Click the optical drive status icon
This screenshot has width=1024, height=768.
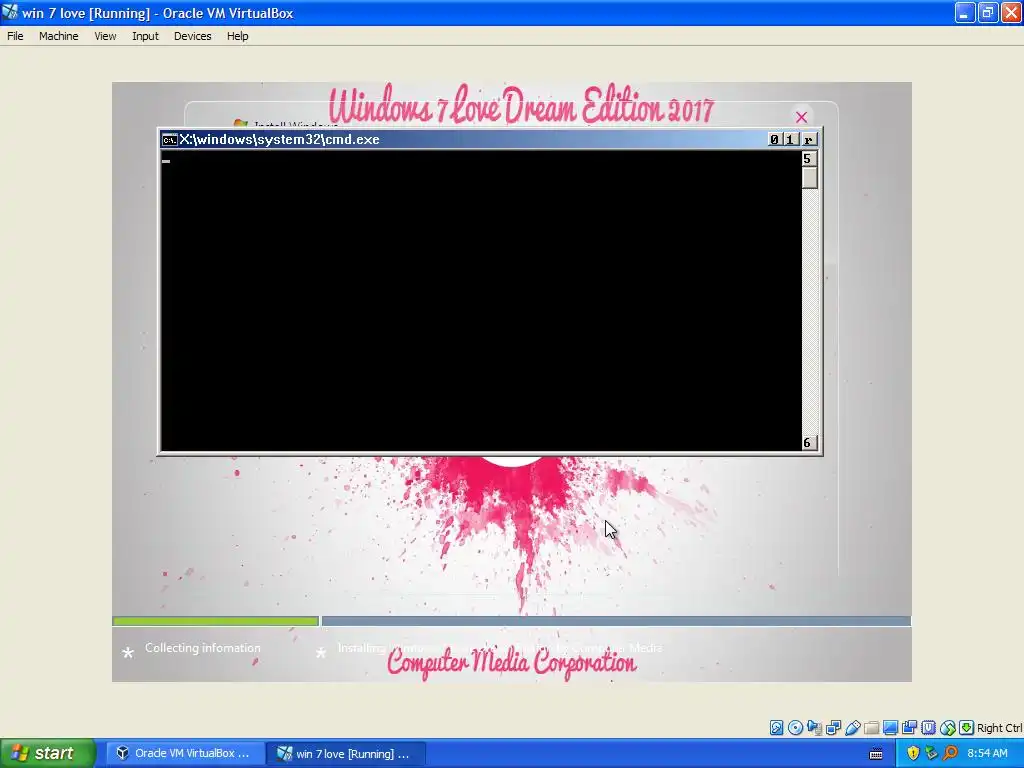[795, 728]
